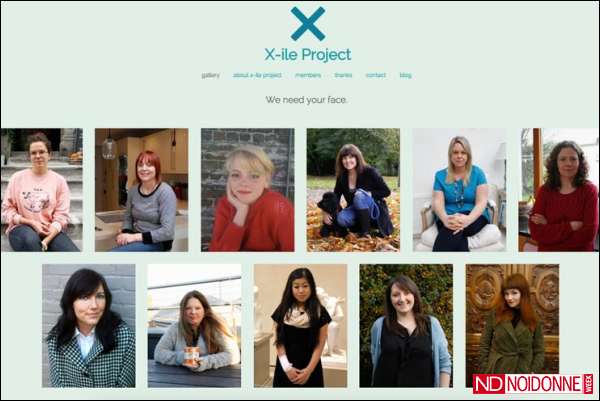Go to the gallery menu item
600x401 pixels.
211,75
